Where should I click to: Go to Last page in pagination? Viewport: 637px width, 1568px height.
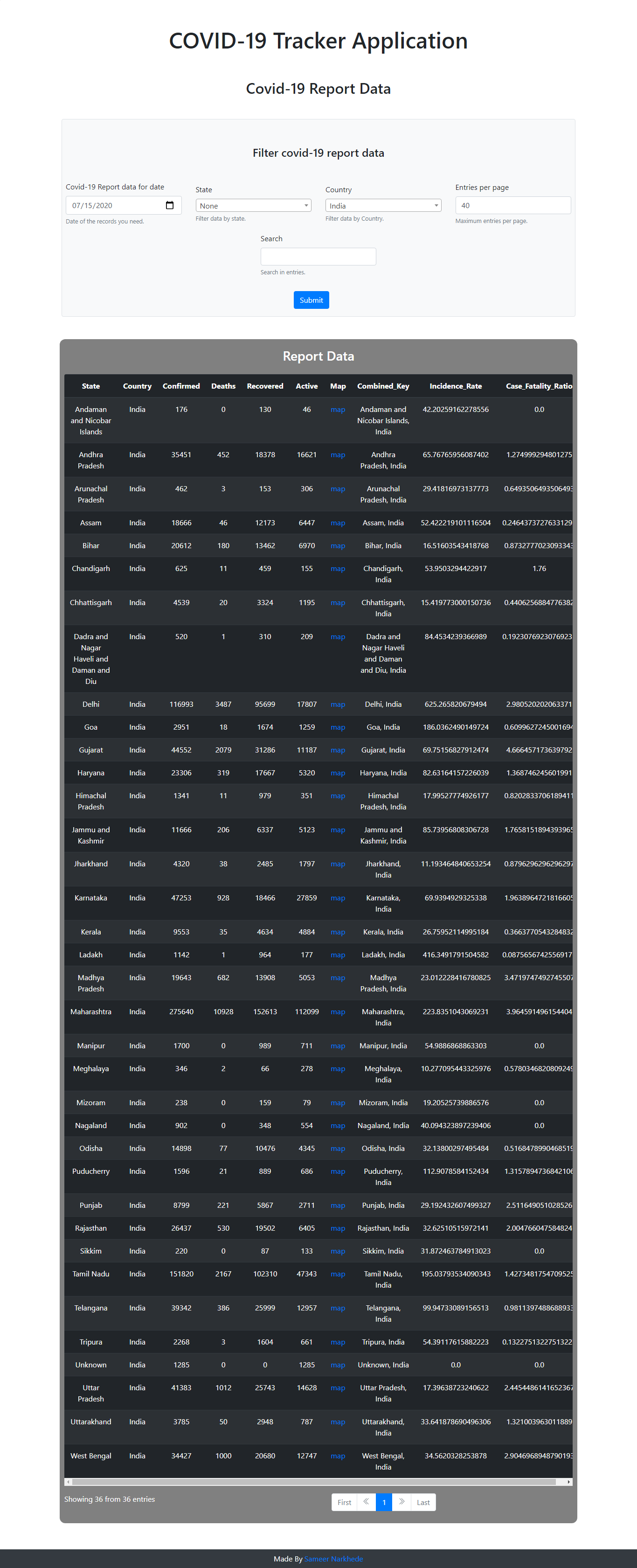423,1502
